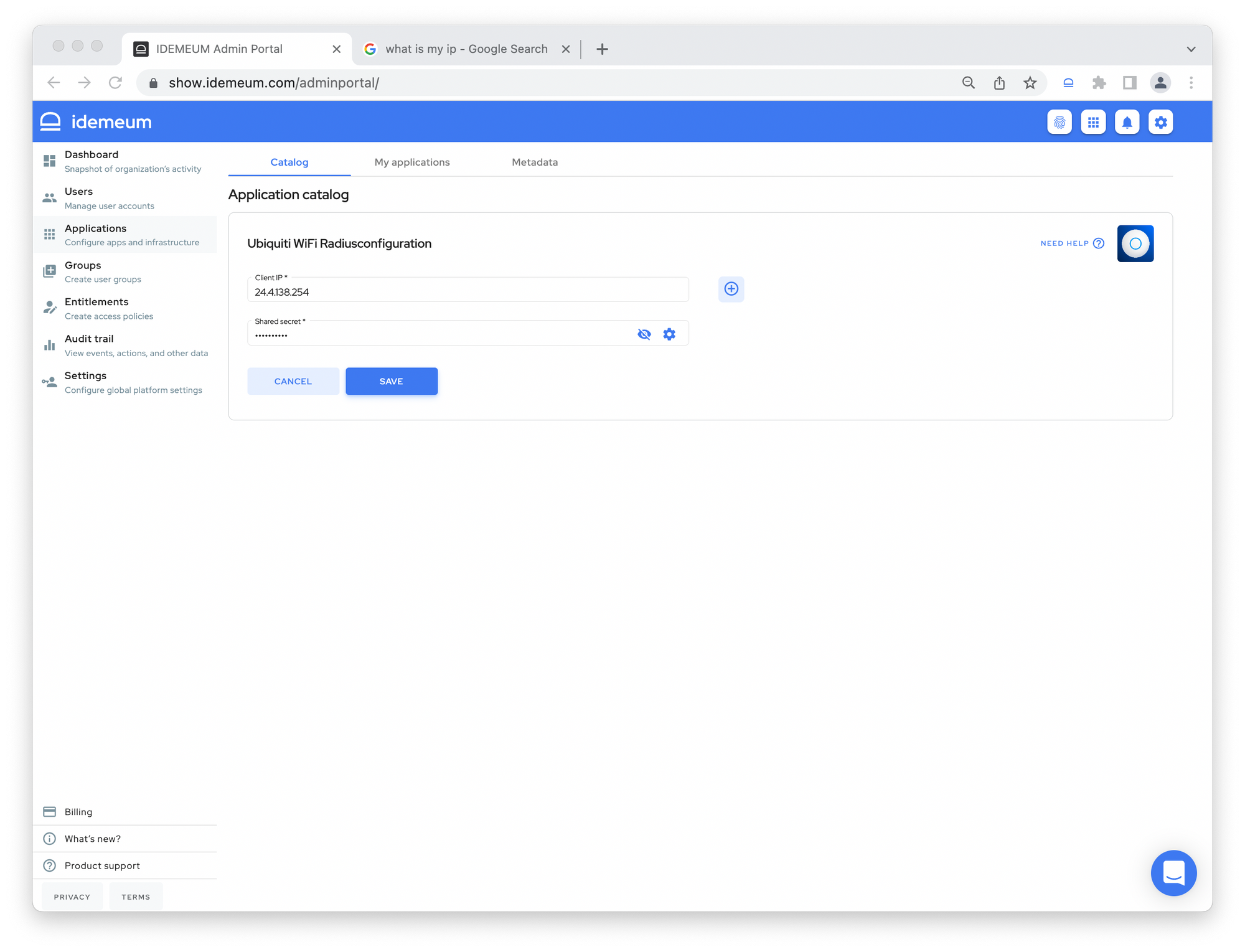Viewport: 1245px width, 952px height.
Task: Click the TERMS button
Action: 136,897
